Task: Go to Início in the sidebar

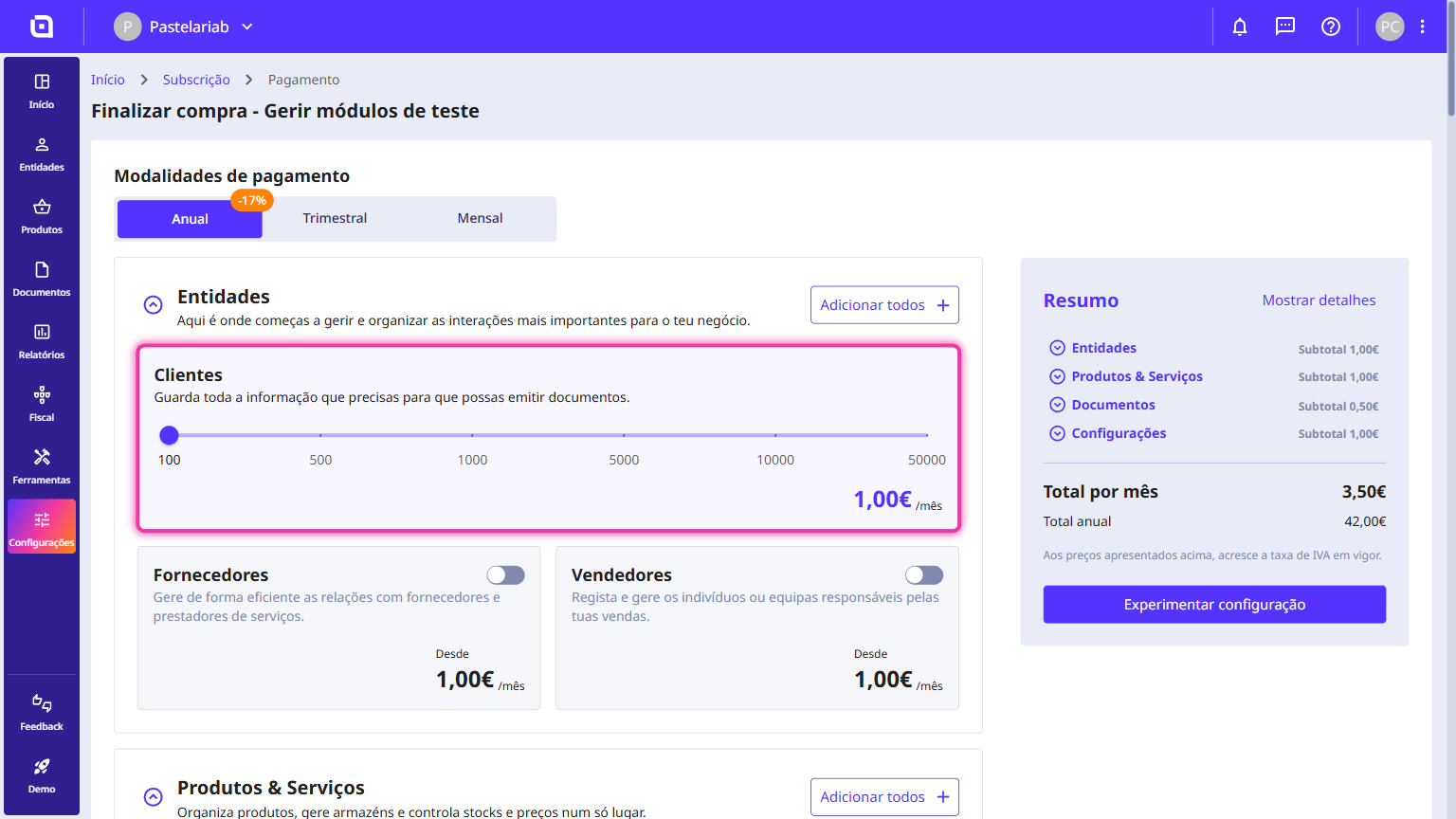Action: point(42,91)
